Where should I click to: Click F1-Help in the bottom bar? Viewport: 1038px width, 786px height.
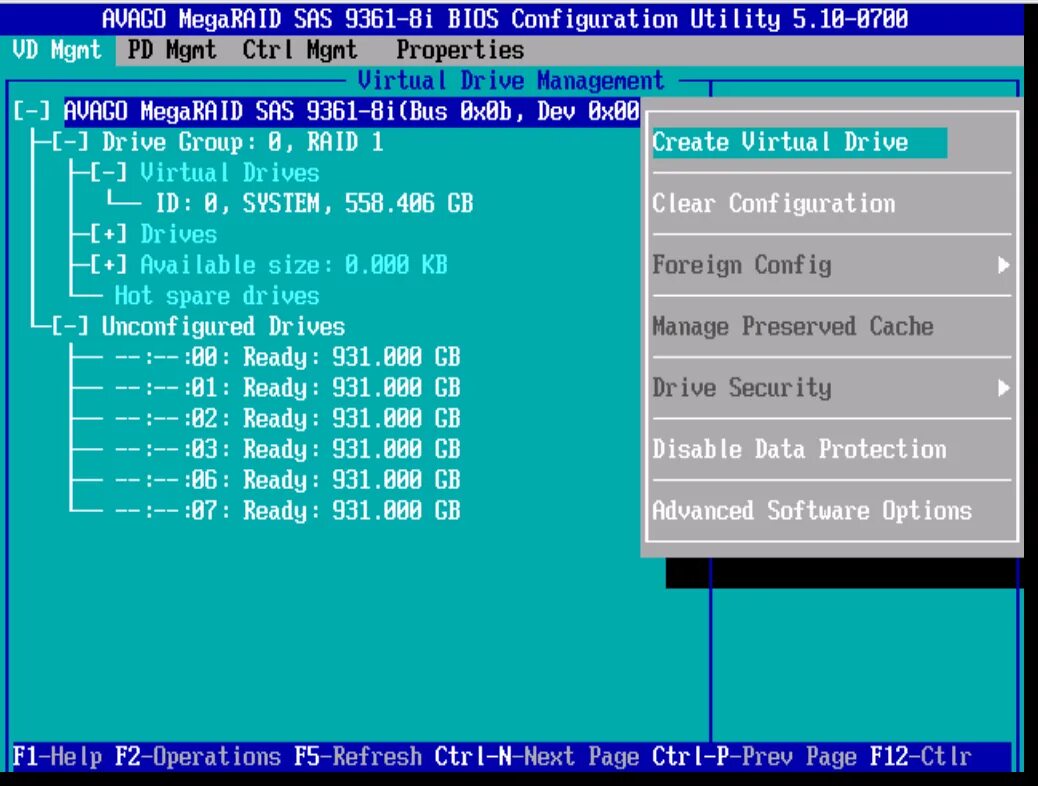click(58, 756)
